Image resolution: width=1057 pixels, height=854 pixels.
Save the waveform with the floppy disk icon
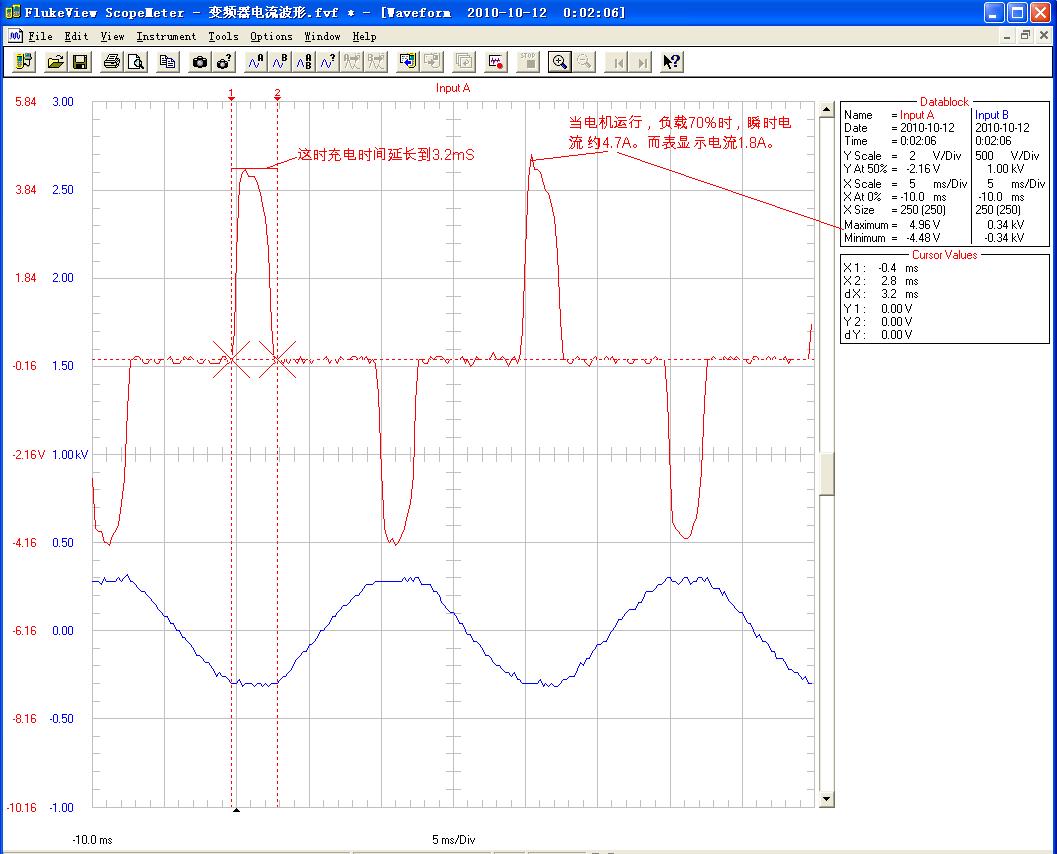click(80, 62)
